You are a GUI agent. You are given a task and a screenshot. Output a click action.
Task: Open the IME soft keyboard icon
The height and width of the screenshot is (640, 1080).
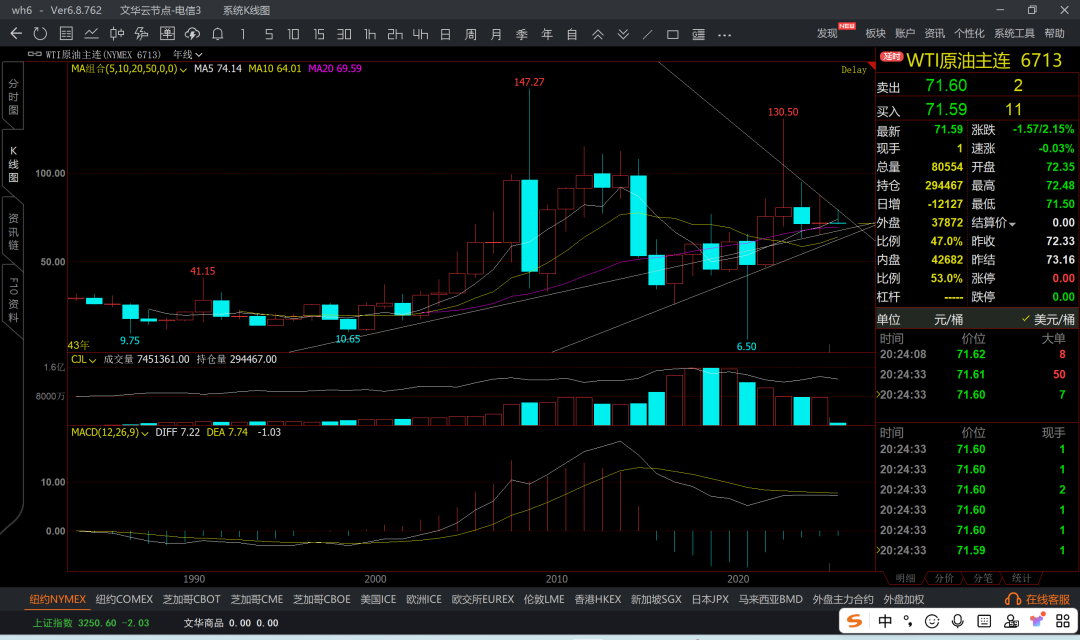(984, 621)
